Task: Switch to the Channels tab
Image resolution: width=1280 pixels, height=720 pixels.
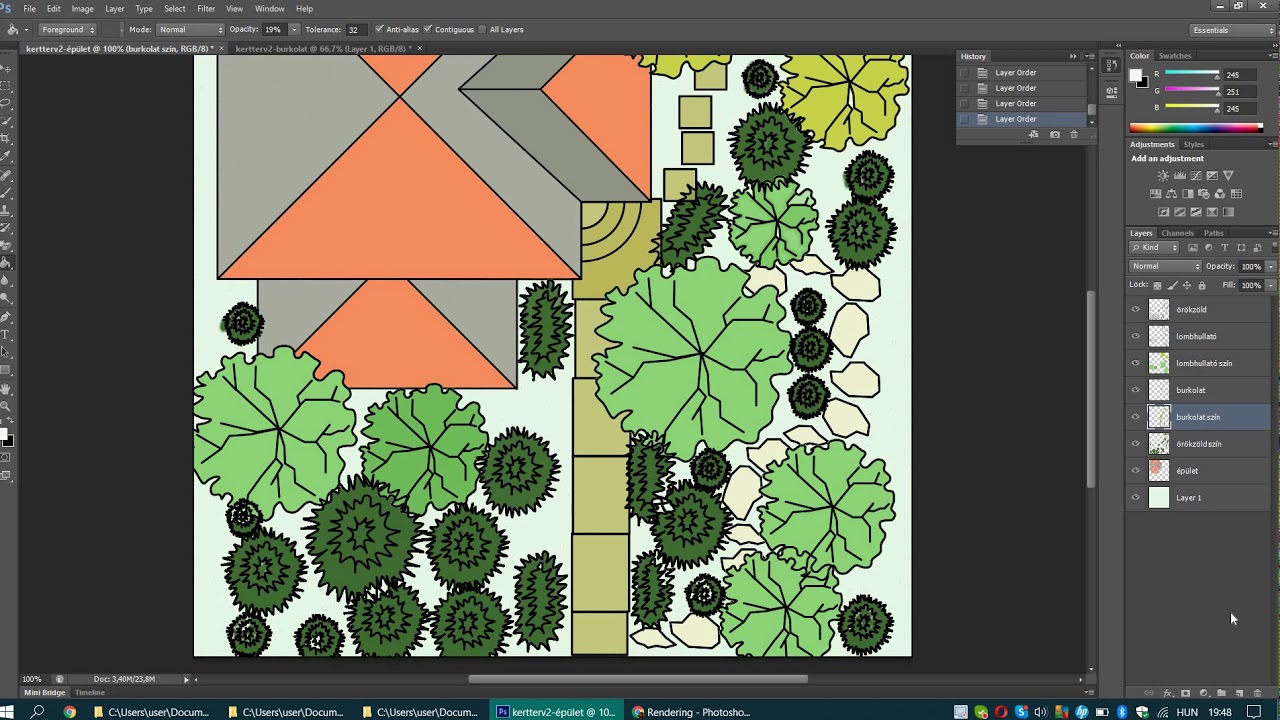Action: (x=1177, y=233)
